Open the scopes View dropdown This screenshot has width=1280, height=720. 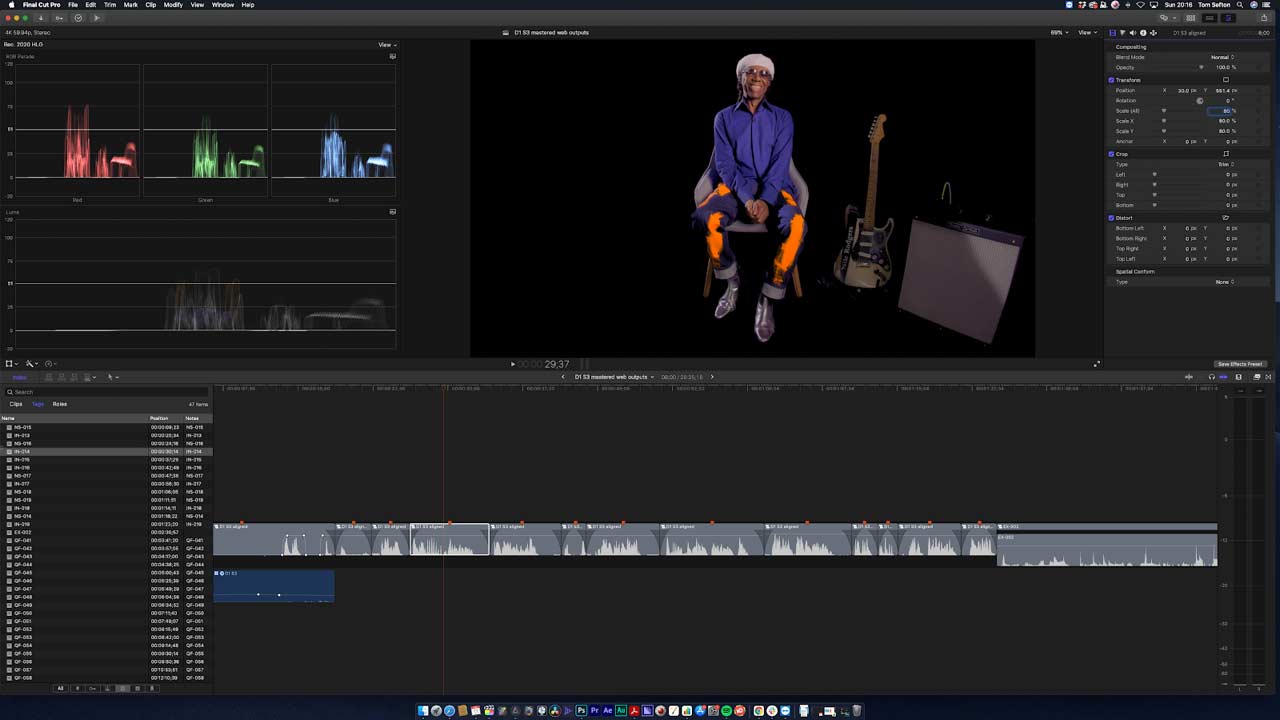[x=387, y=45]
